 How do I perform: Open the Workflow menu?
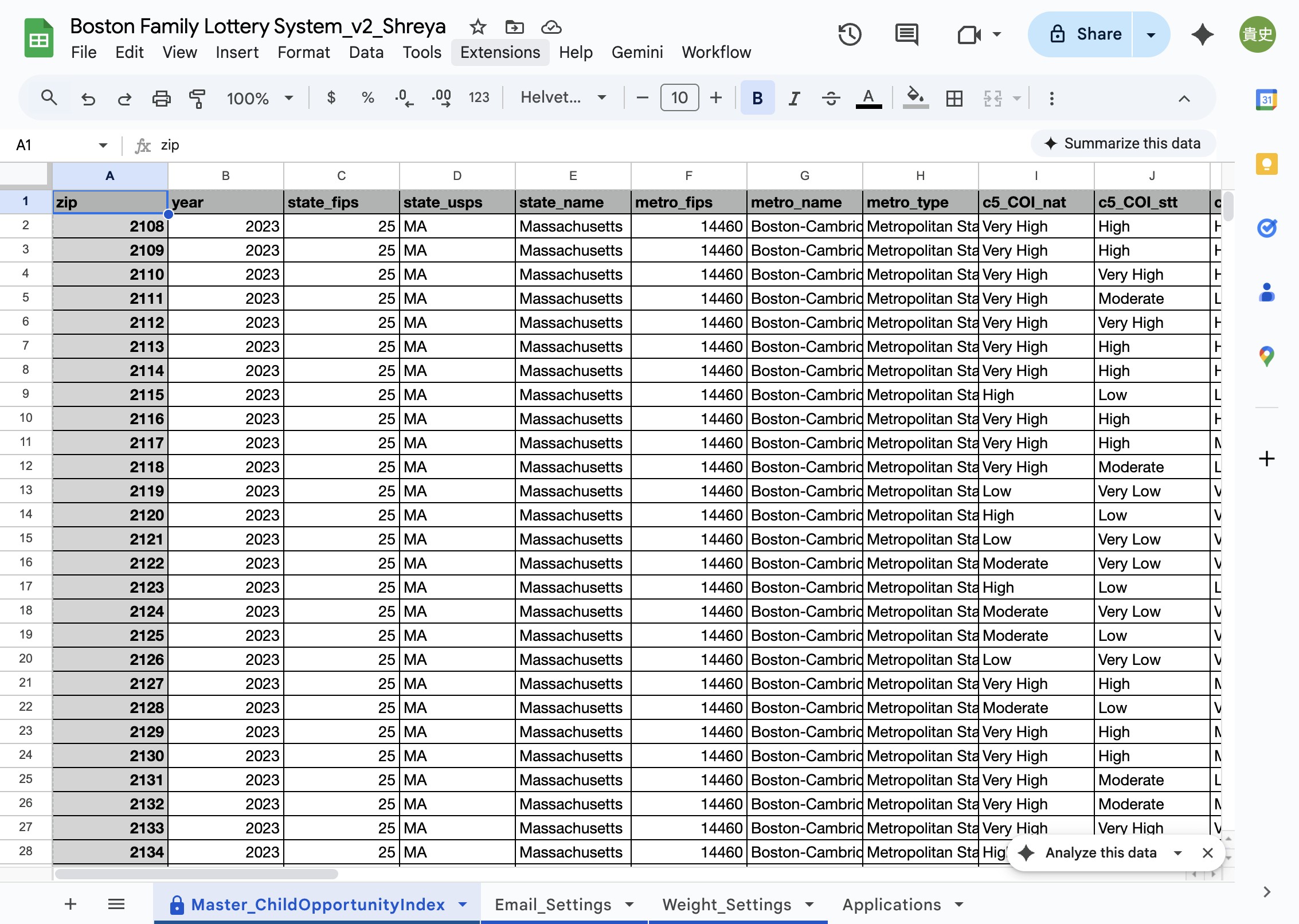tap(716, 52)
